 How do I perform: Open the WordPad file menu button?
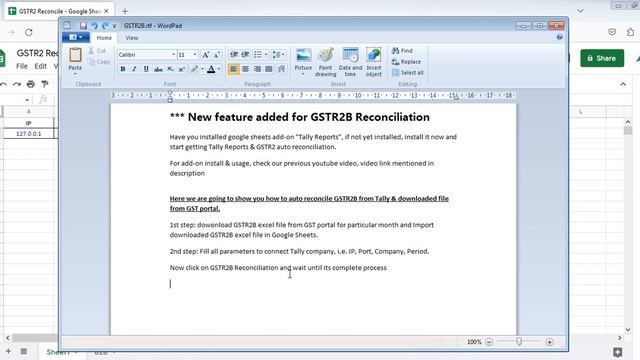[x=76, y=38]
